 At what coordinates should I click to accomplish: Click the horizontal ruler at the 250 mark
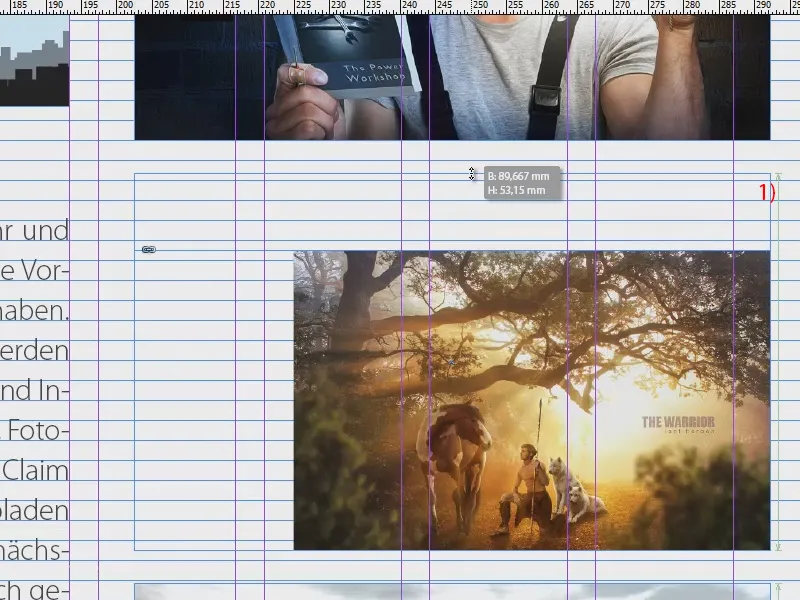pos(480,6)
